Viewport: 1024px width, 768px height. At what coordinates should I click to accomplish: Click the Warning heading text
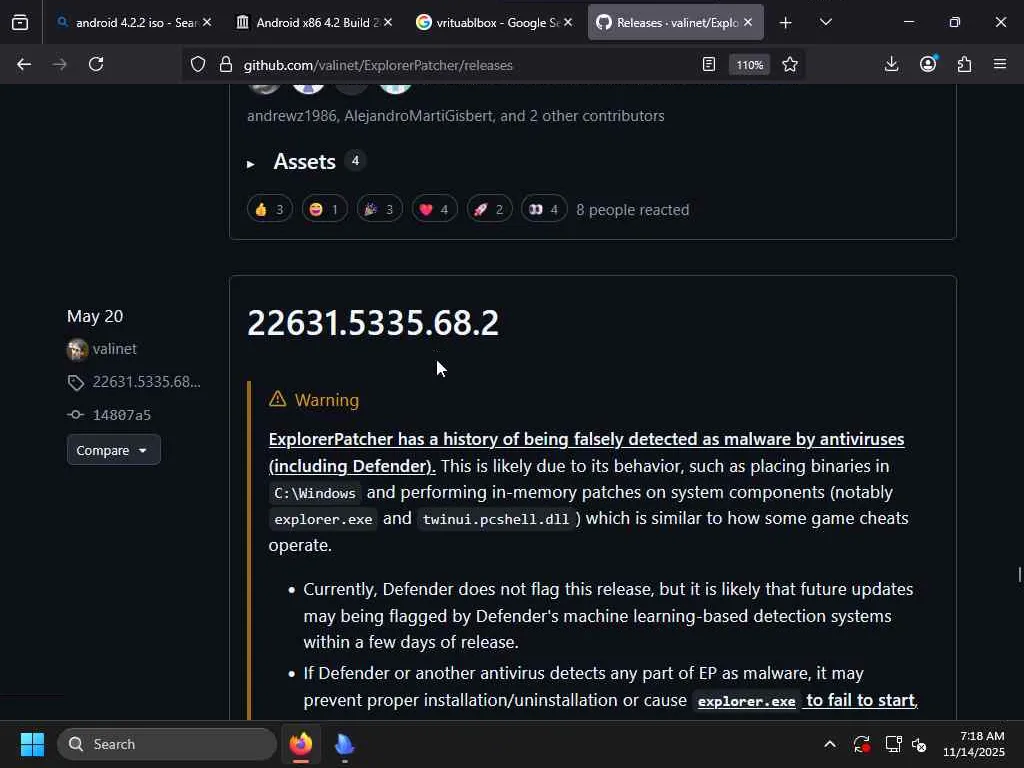pos(327,400)
